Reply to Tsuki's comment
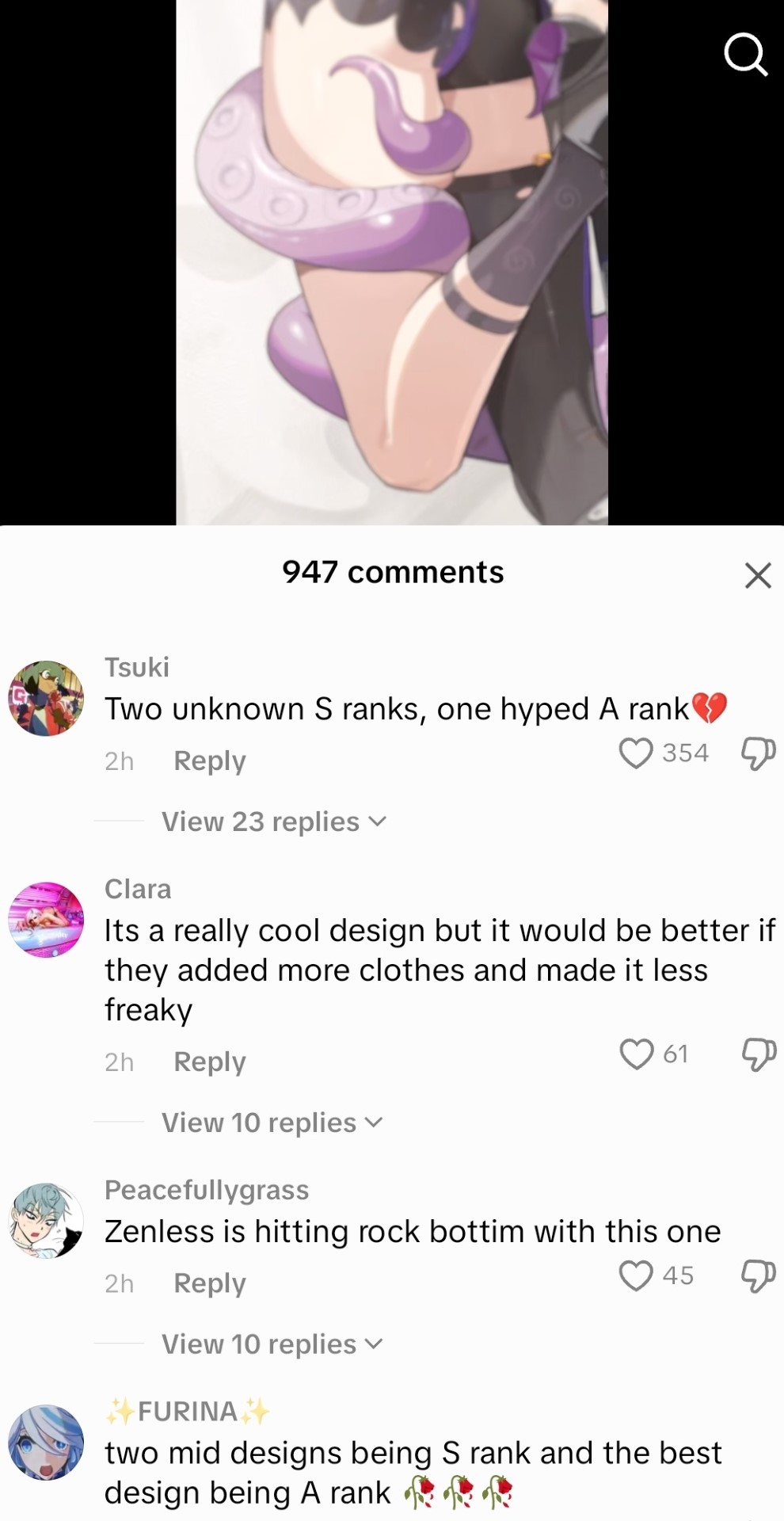Screen dimensions: 784x1521 point(210,760)
